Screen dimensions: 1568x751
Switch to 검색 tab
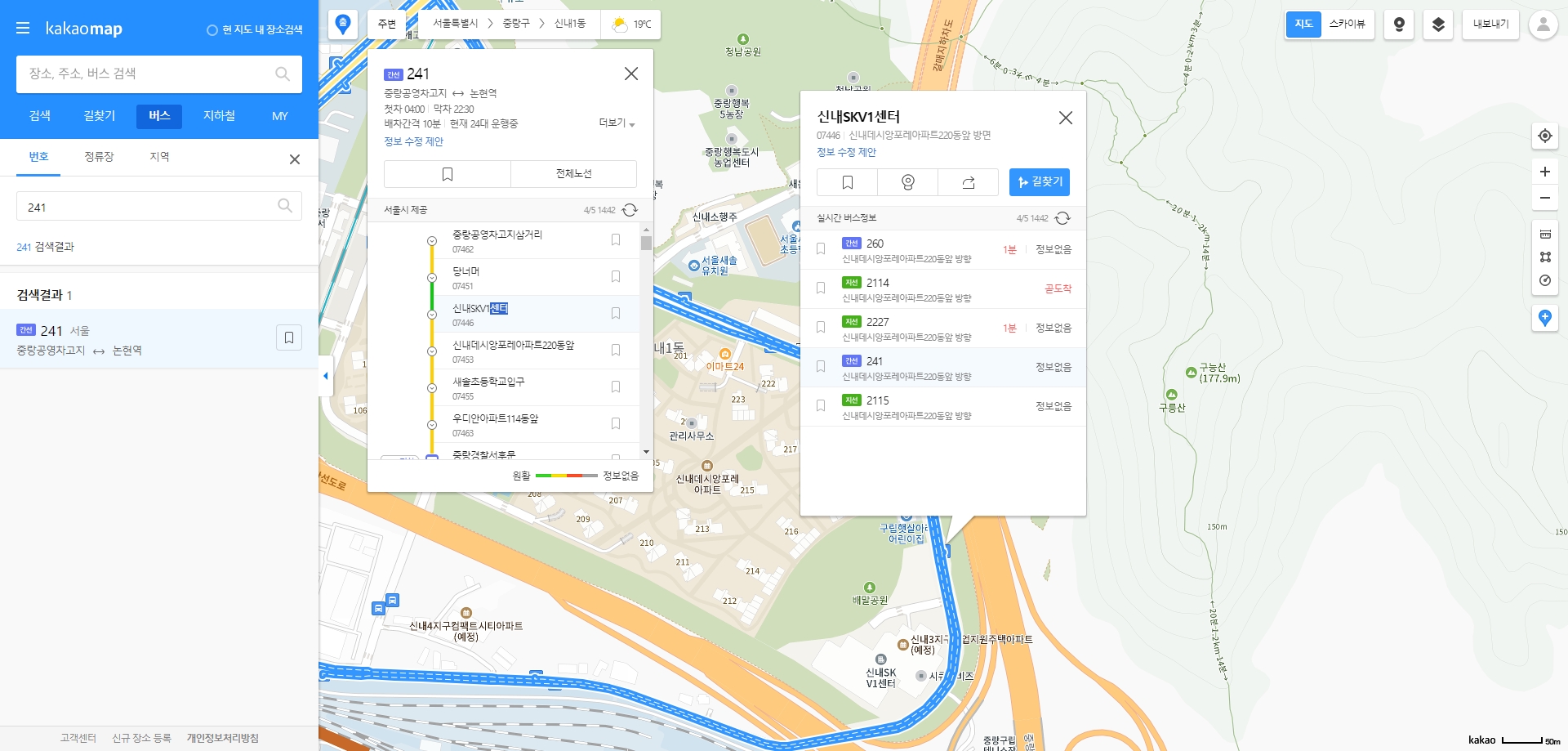[40, 116]
